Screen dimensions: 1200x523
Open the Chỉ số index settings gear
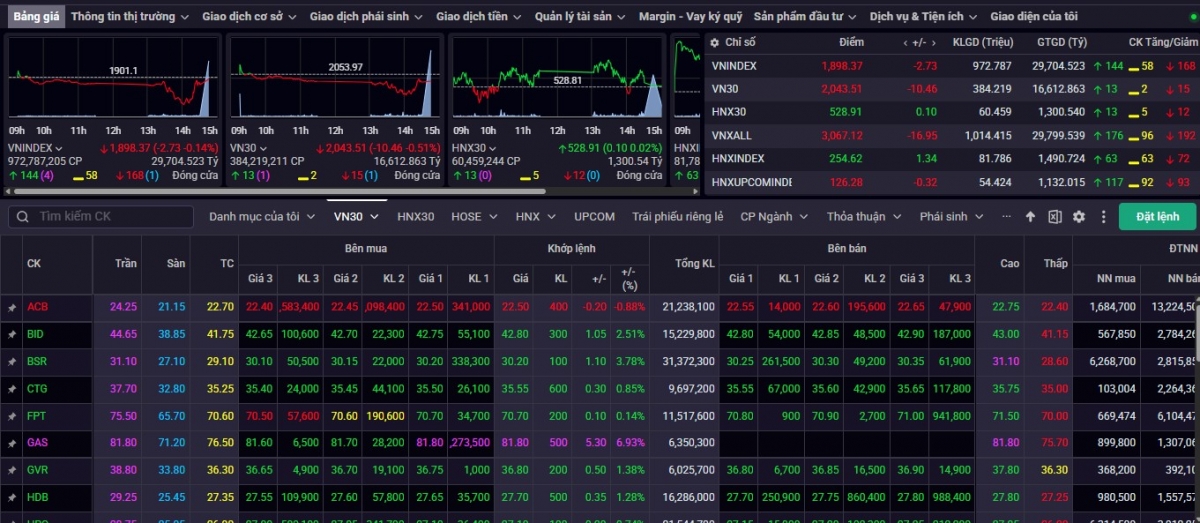pyautogui.click(x=715, y=42)
